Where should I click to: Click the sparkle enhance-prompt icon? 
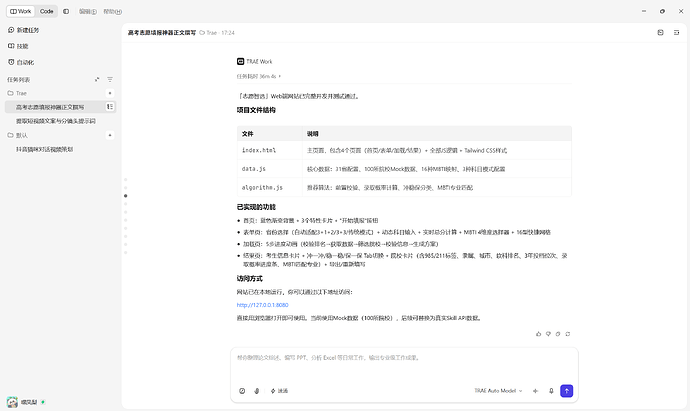[x=536, y=391]
